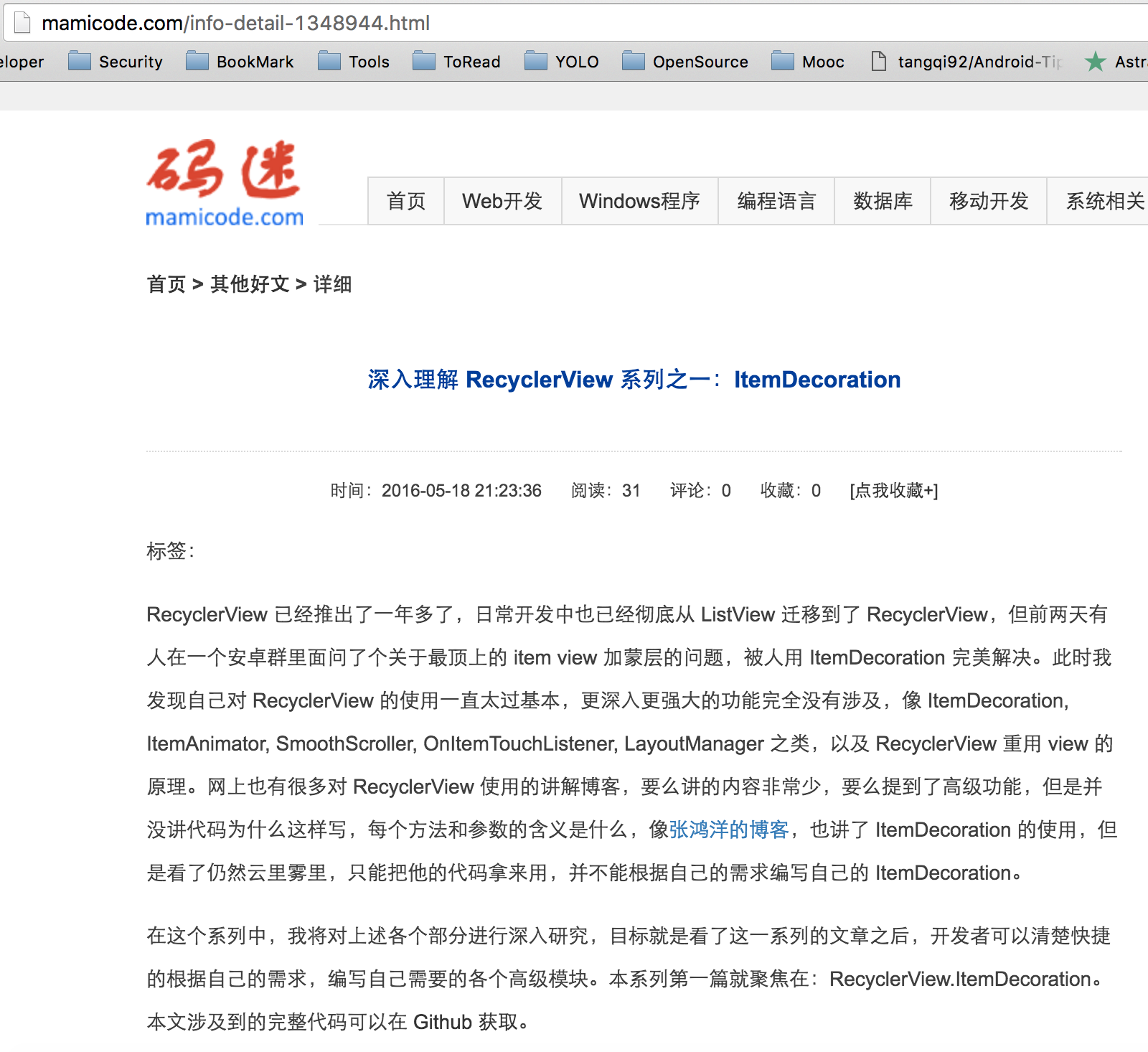Screen dimensions: 1148x1052
Task: Open the 移动开发 navigation tab
Action: [989, 201]
